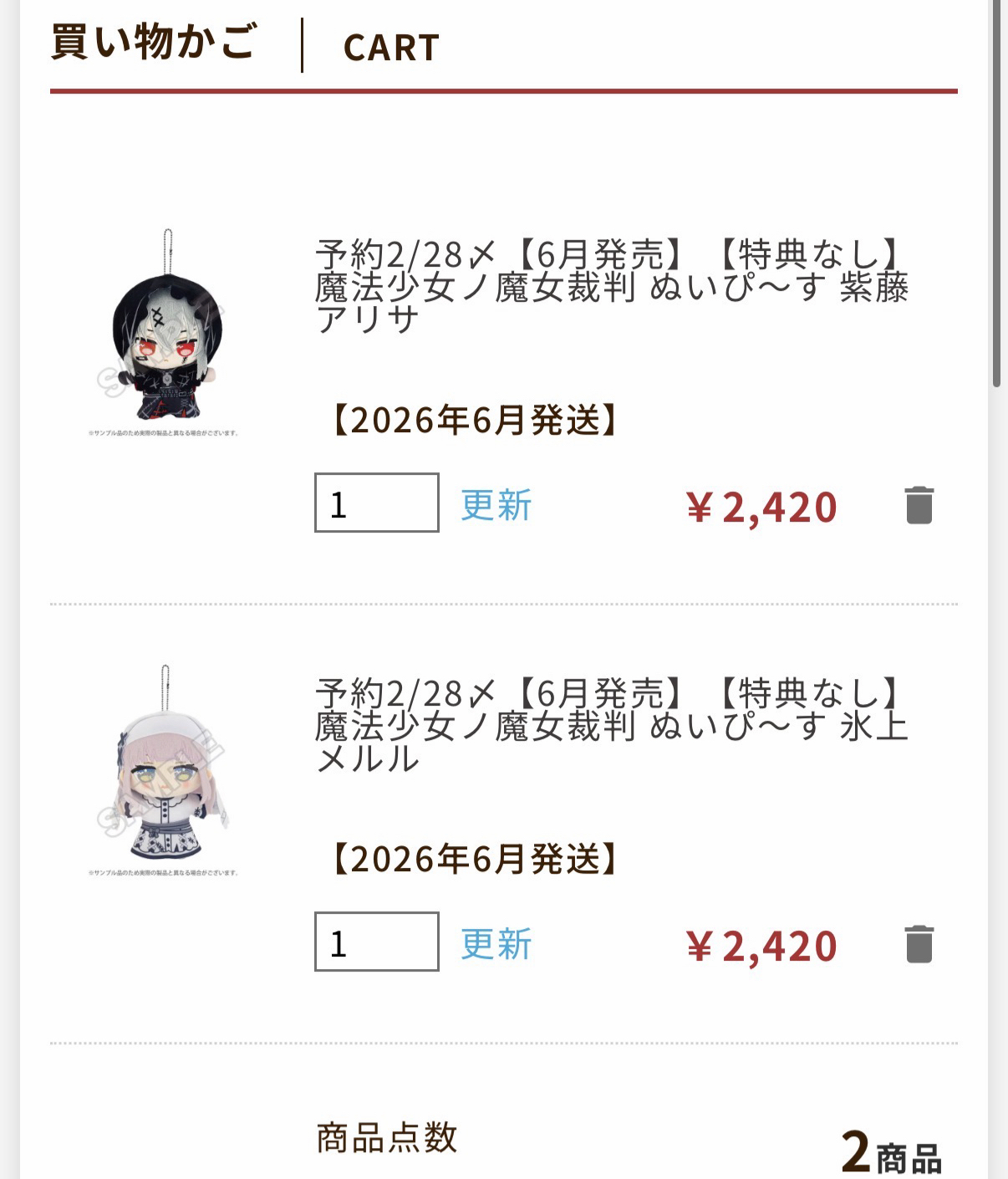
Task: Focus the quantity box for 氷上メルル
Action: pyautogui.click(x=377, y=942)
